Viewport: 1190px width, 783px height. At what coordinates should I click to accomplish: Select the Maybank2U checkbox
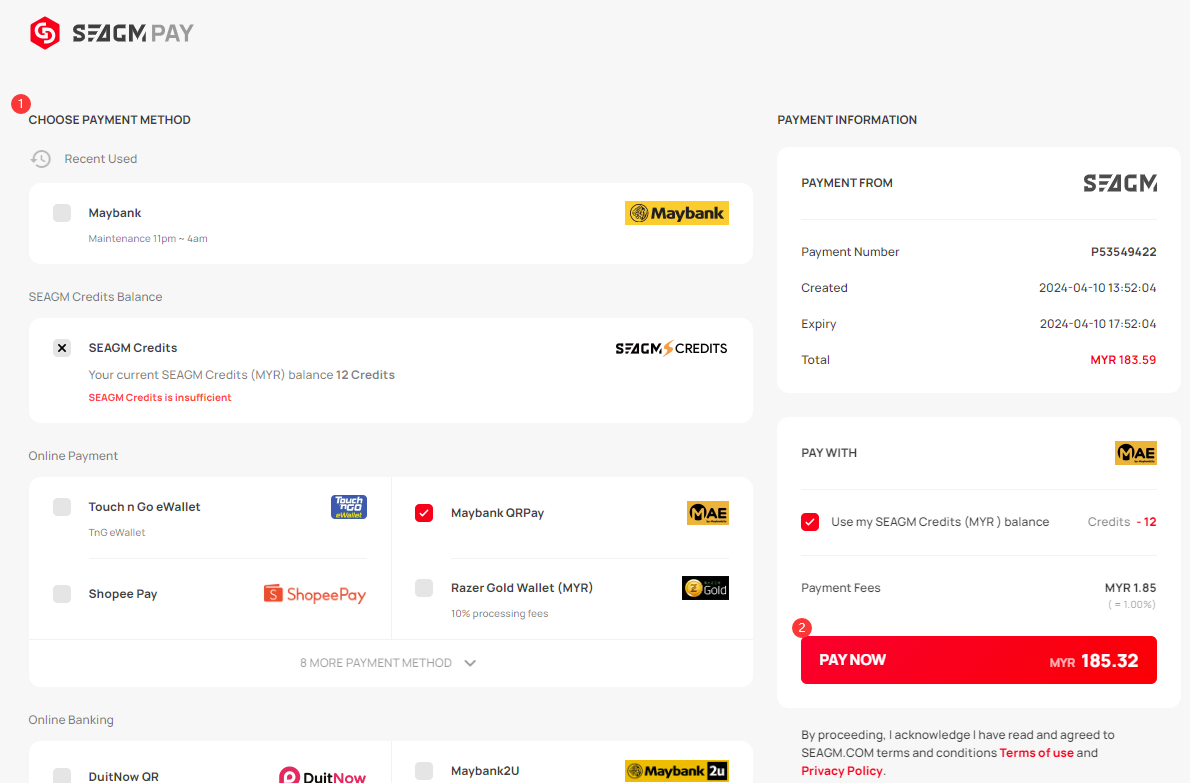(424, 771)
